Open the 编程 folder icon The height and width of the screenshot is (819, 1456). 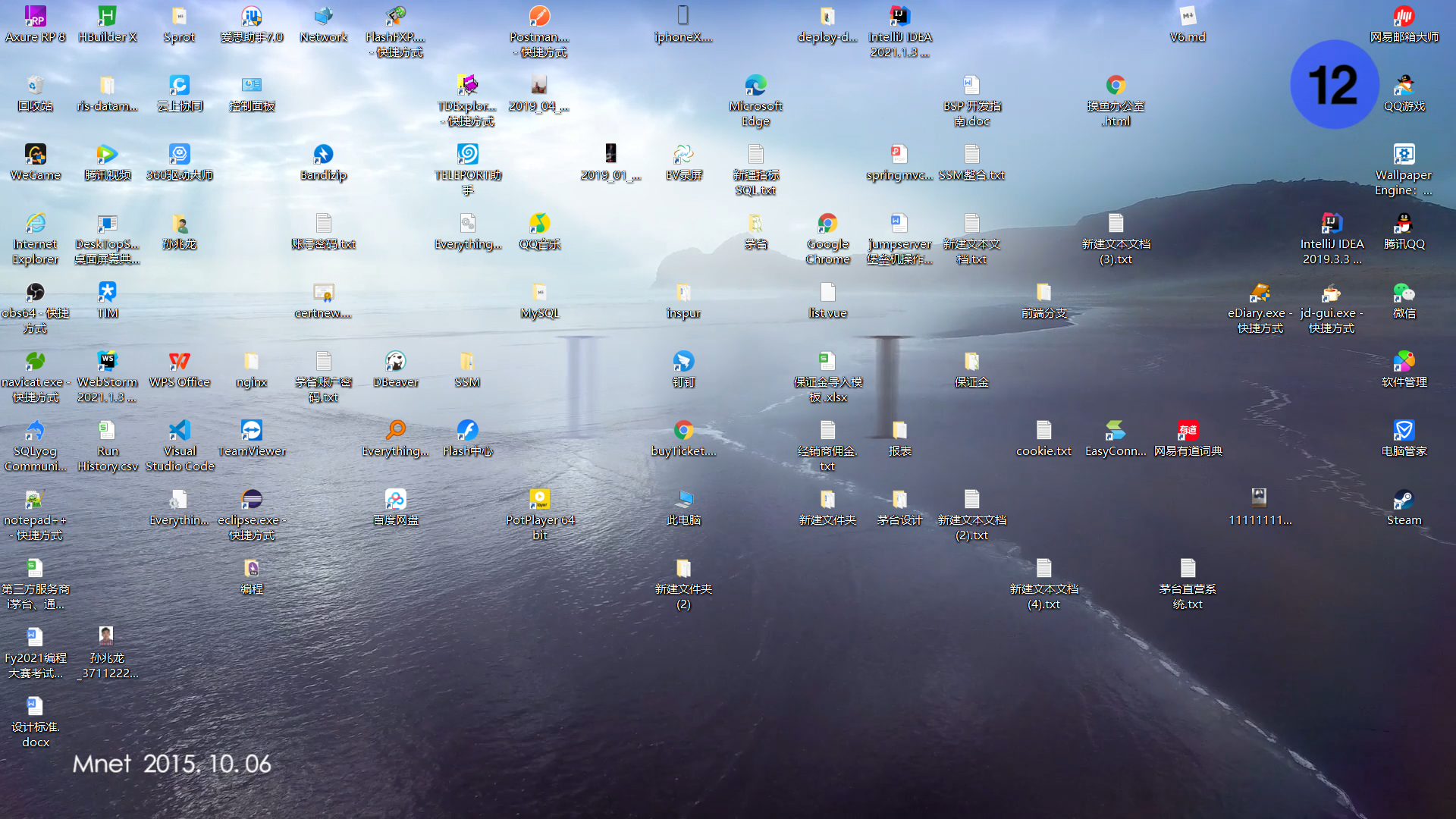(x=252, y=577)
